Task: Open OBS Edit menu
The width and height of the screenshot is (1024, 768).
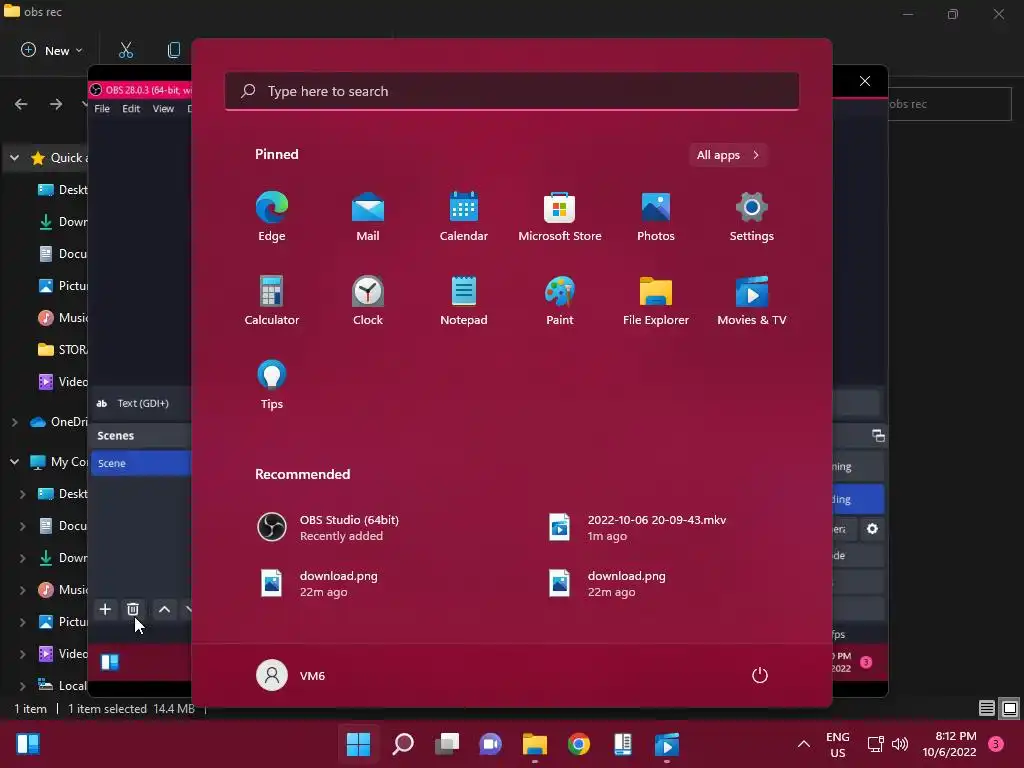Action: point(131,109)
